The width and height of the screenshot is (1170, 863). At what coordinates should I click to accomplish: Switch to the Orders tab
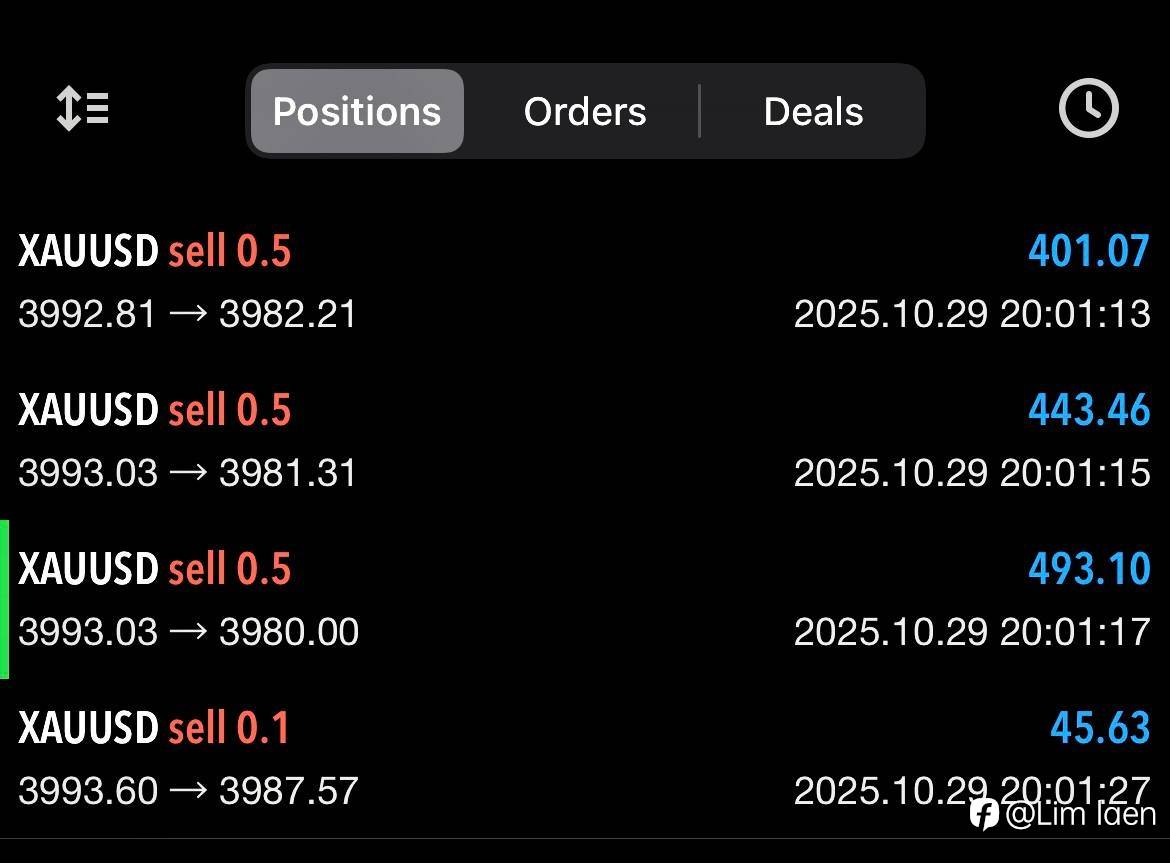(585, 111)
